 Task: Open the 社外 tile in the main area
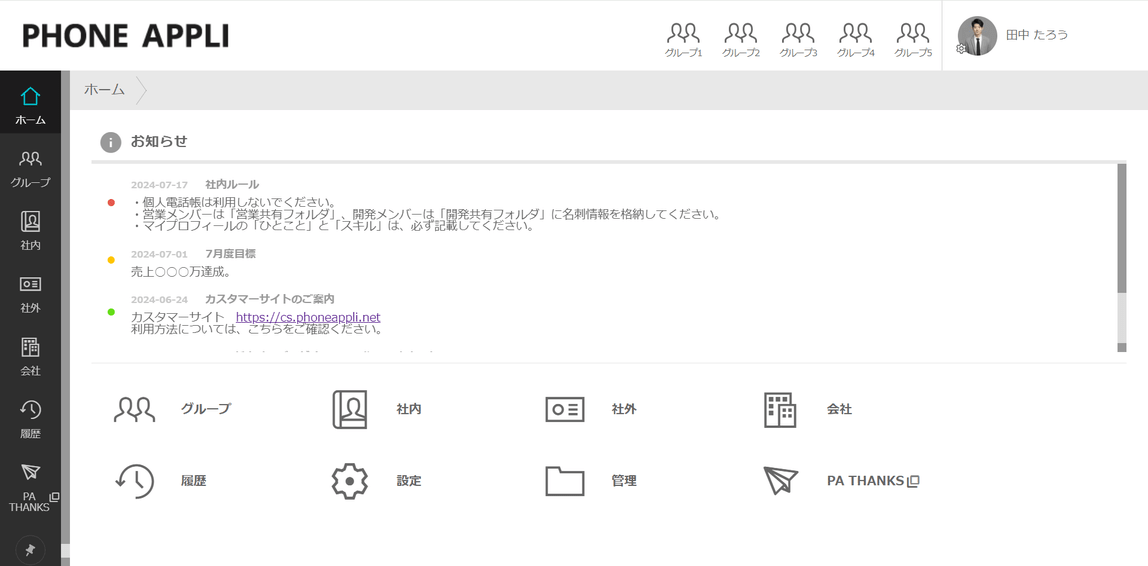pos(591,409)
